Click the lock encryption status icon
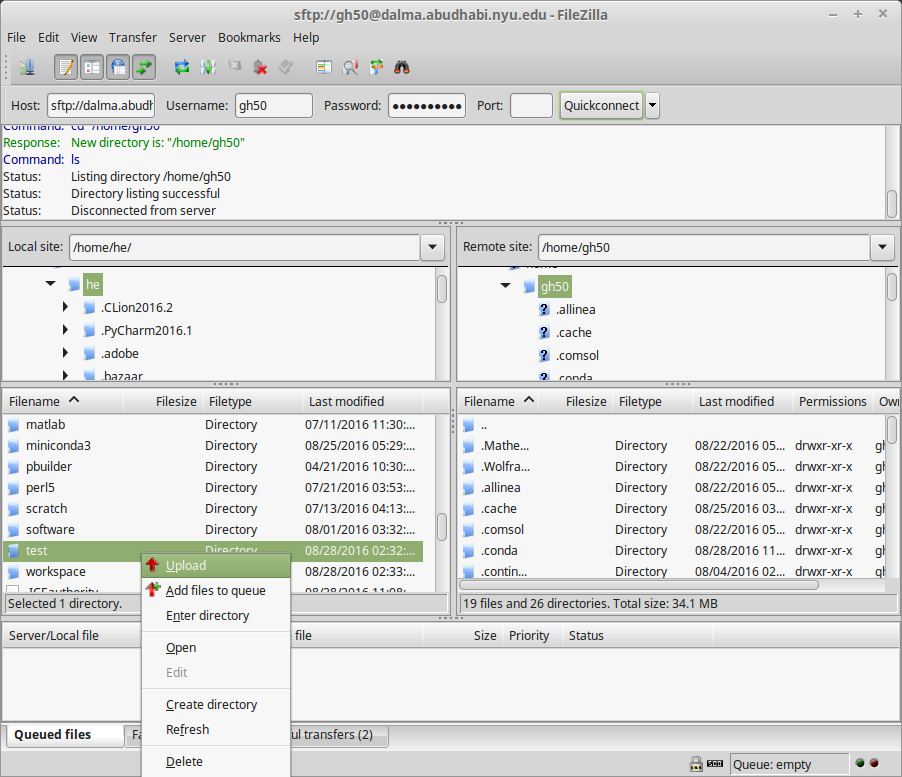This screenshot has height=777, width=902. pyautogui.click(x=695, y=764)
